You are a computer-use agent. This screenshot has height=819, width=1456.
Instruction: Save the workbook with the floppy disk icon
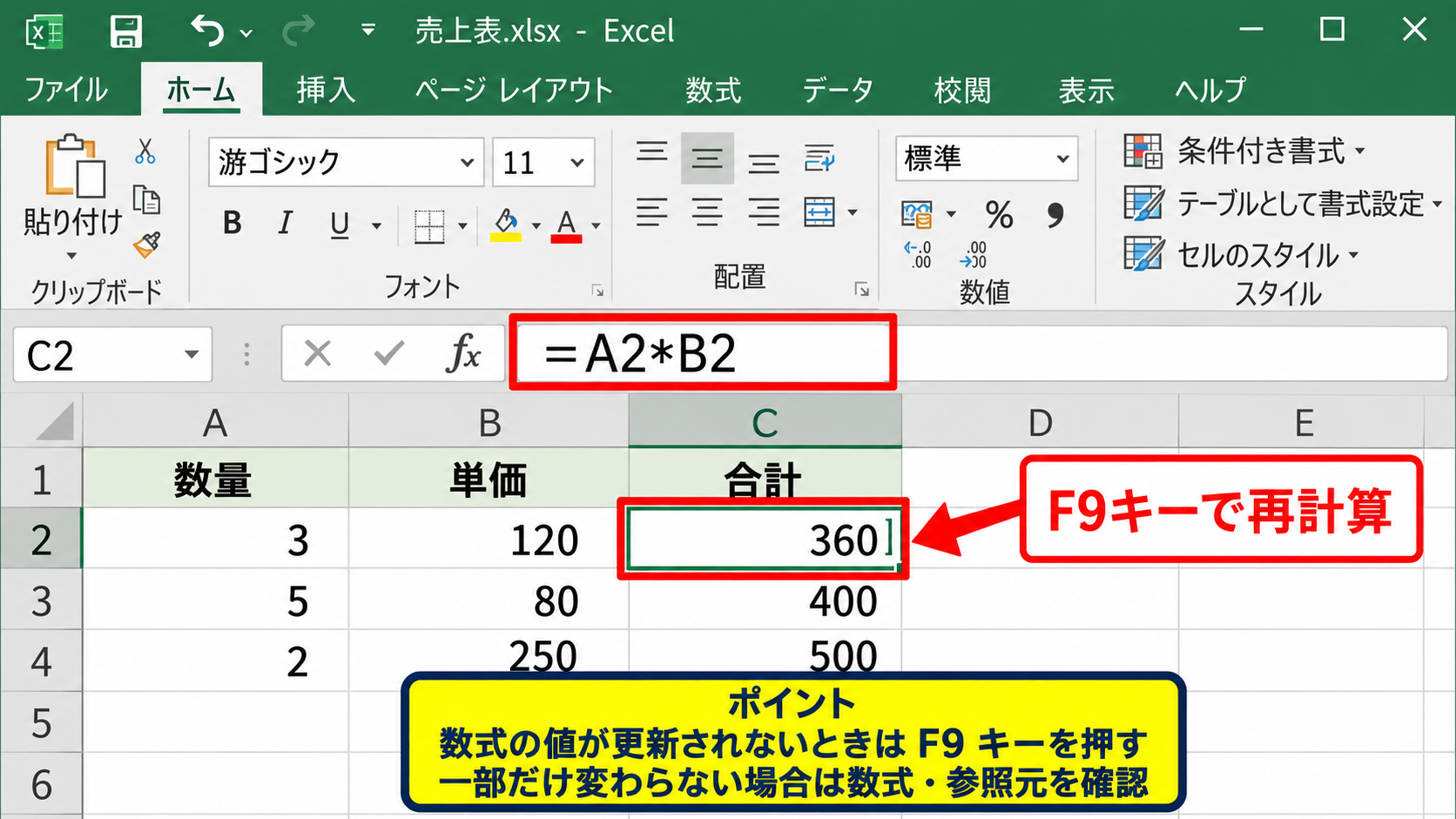126,31
